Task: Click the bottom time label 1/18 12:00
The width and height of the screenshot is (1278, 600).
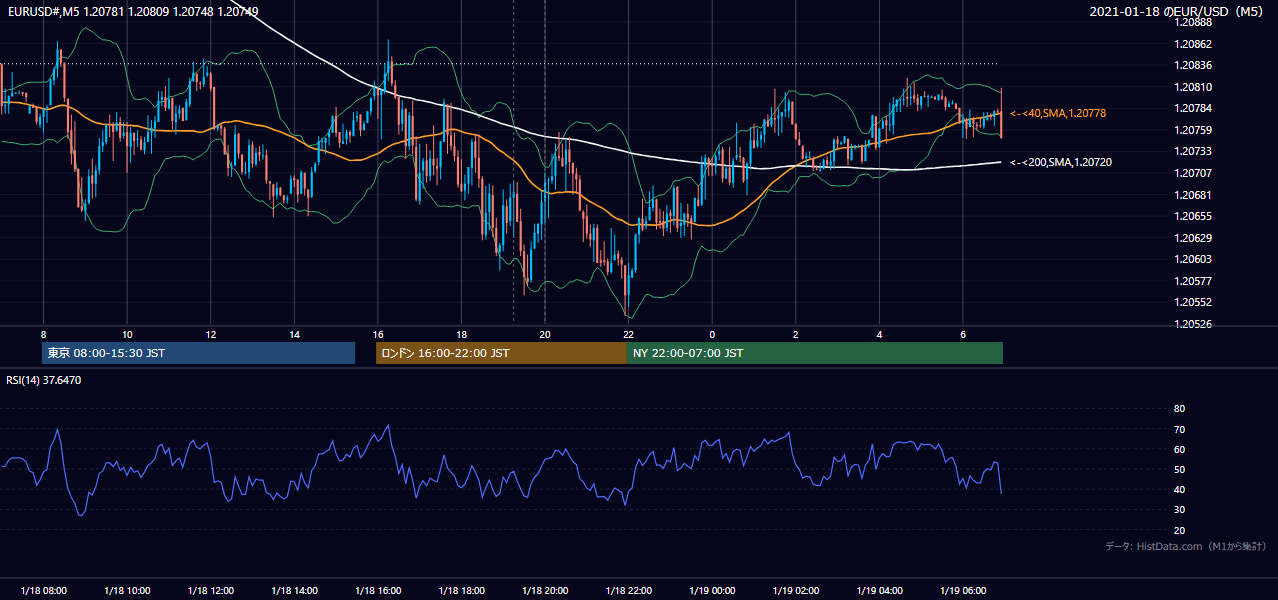Action: tap(210, 591)
